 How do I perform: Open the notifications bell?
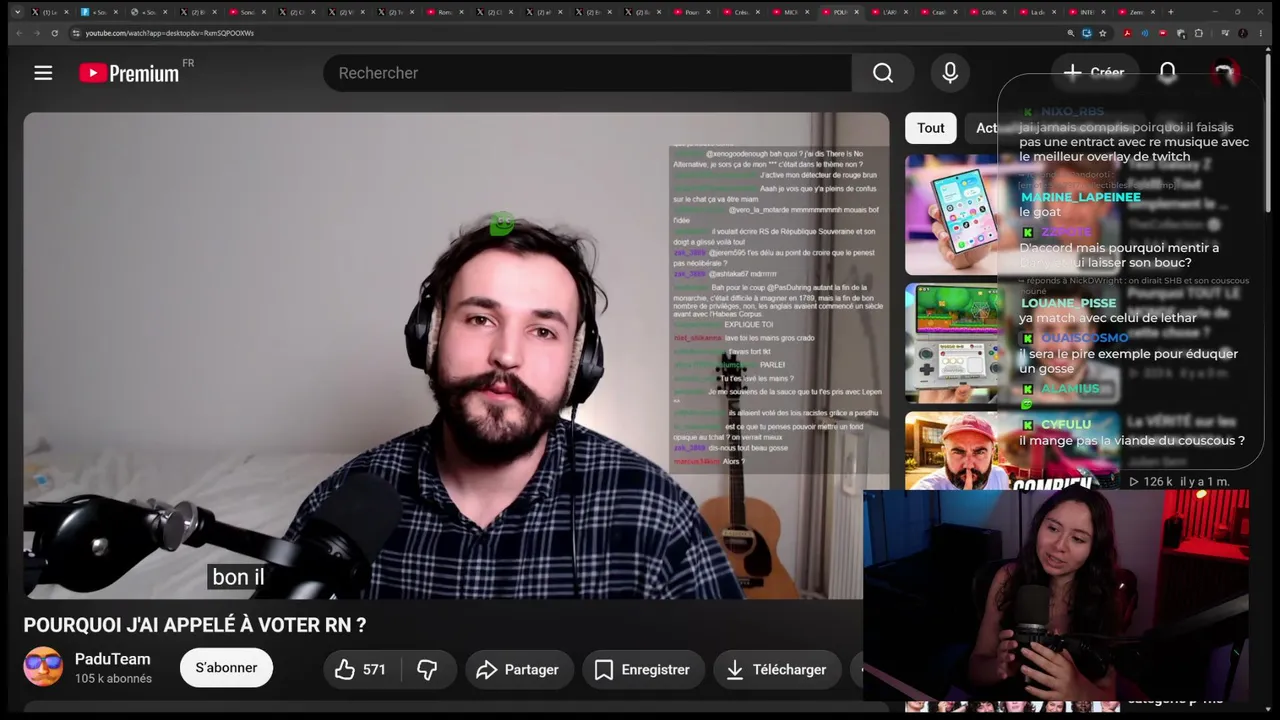click(1167, 72)
